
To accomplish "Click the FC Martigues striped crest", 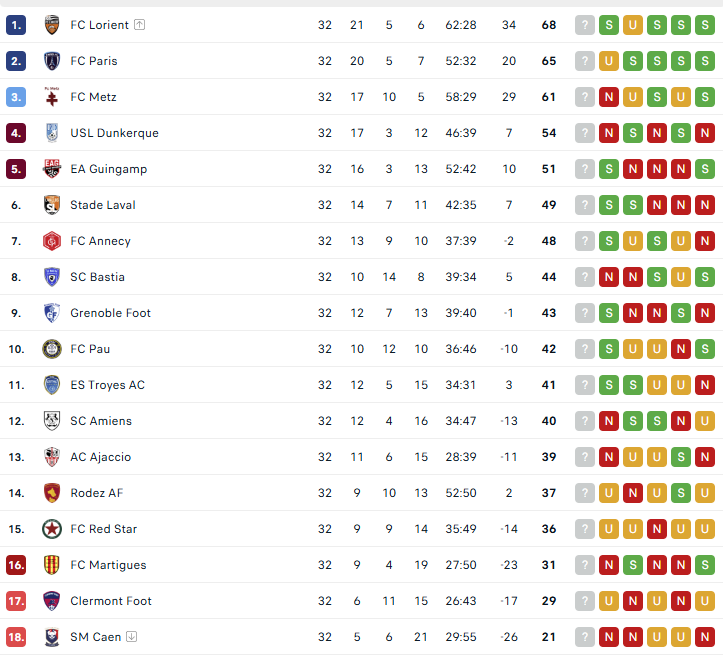I will [x=52, y=565].
